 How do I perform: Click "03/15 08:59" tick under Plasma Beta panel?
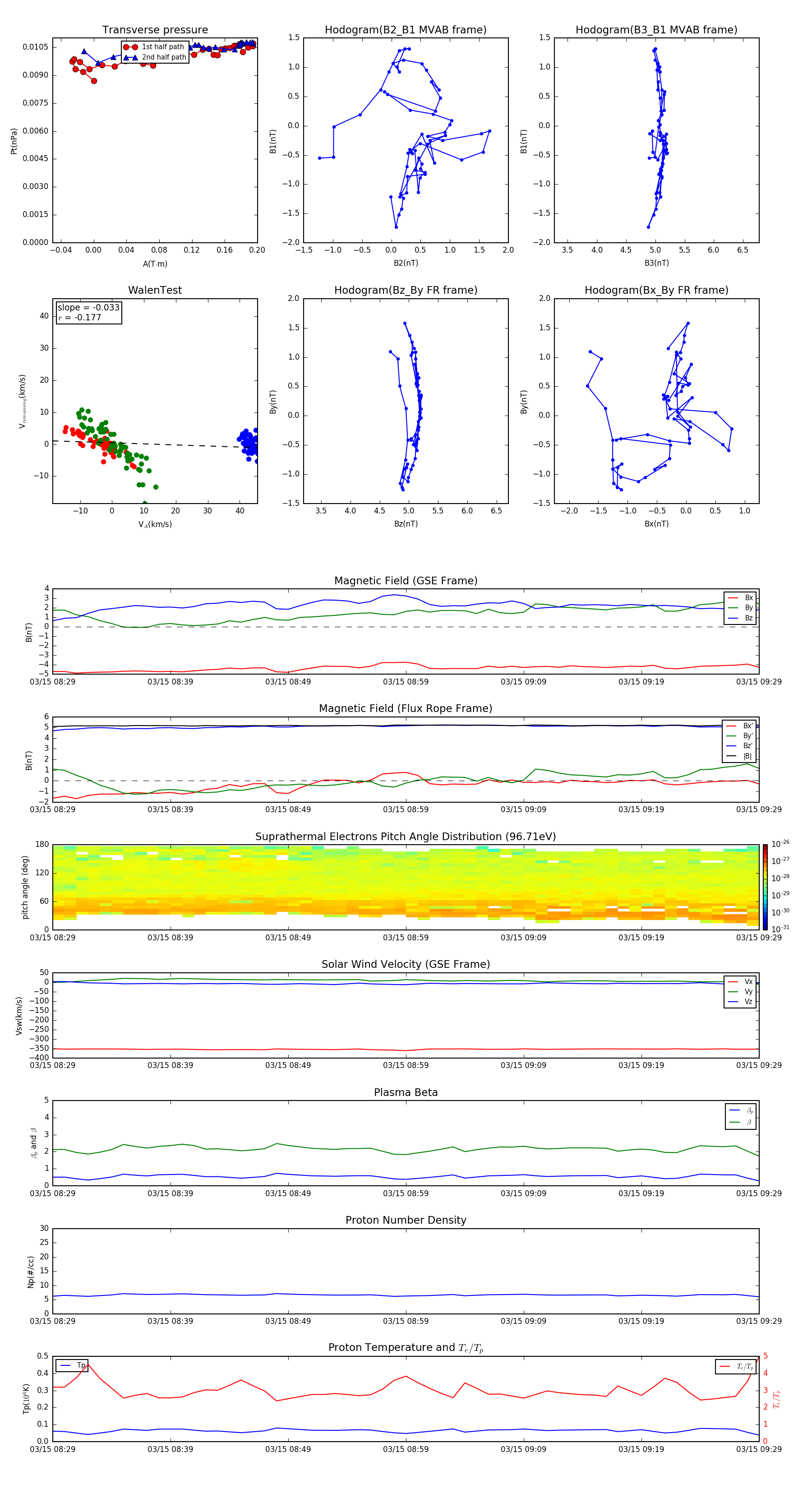(406, 1193)
